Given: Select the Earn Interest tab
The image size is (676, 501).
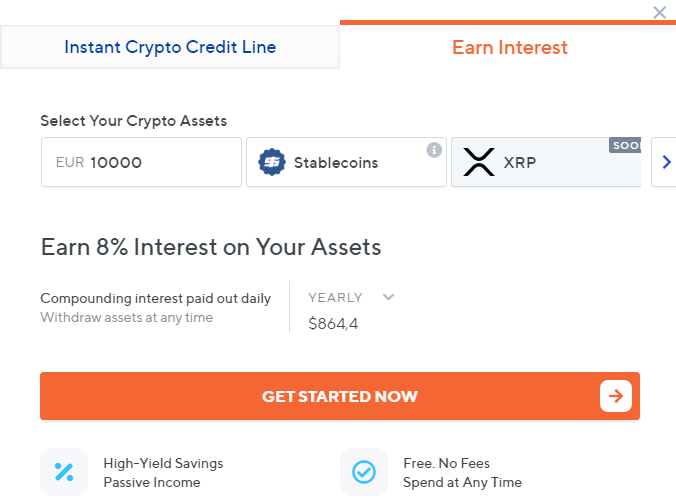Looking at the screenshot, I should [509, 47].
